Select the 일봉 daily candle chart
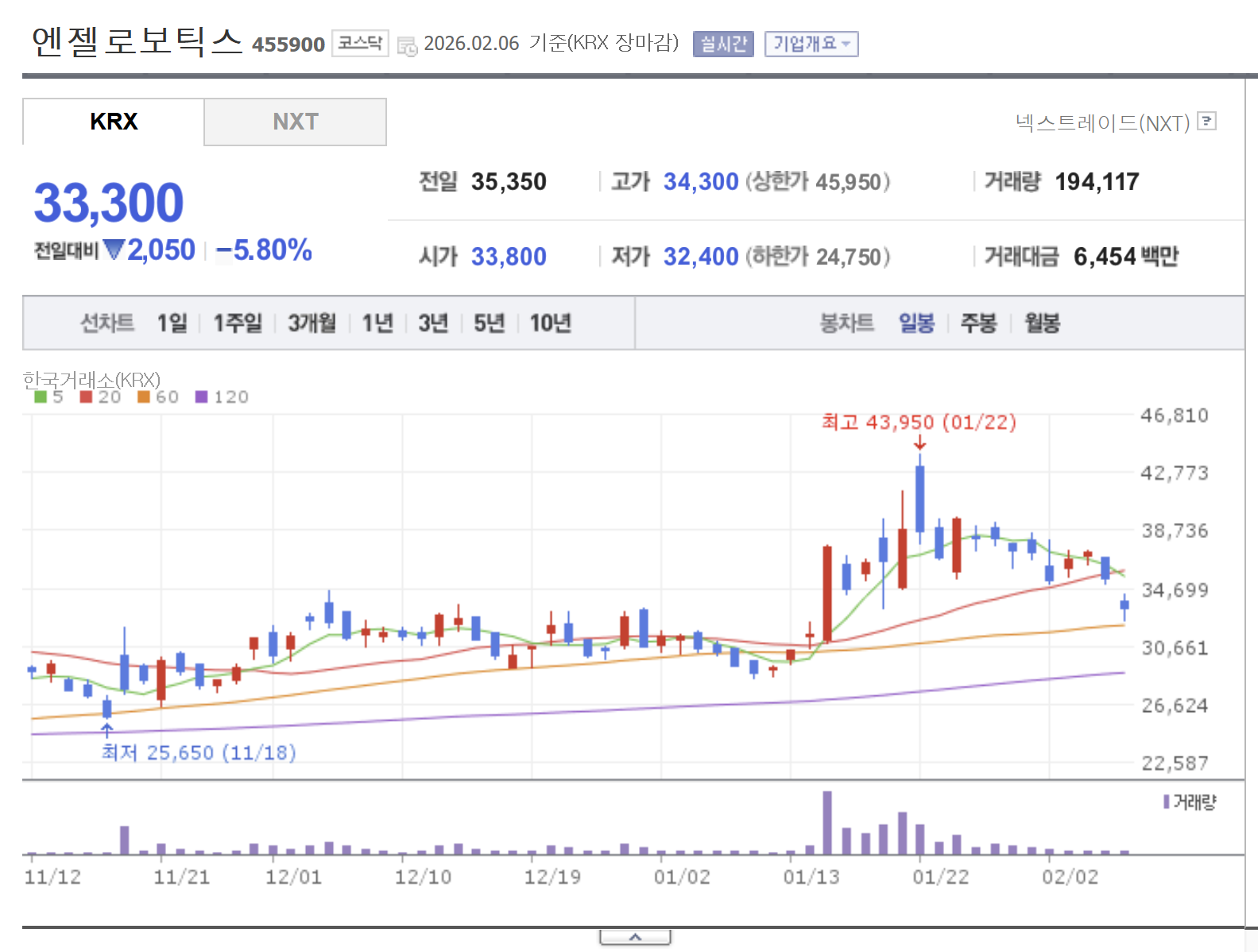Screen dimensions: 1258x952 point(916,323)
